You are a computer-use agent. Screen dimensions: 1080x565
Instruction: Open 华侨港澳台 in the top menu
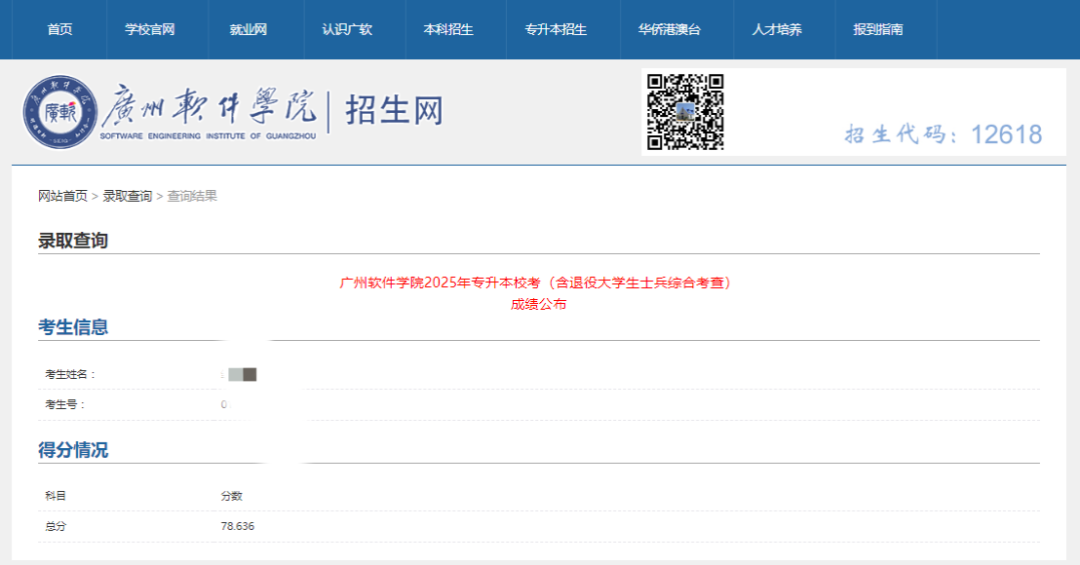[x=669, y=29]
